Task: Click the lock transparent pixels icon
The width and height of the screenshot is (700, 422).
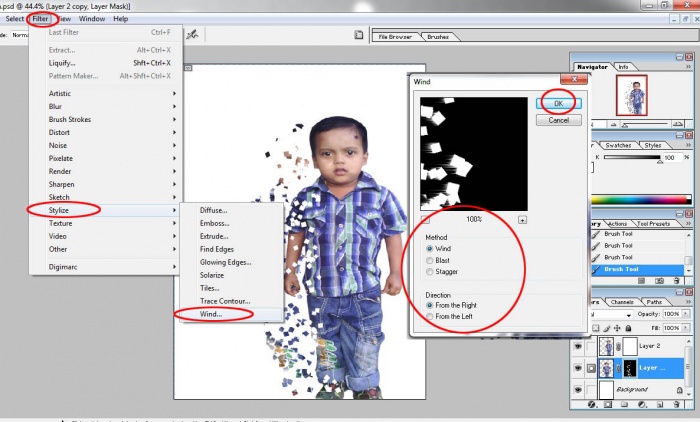Action: pos(596,328)
